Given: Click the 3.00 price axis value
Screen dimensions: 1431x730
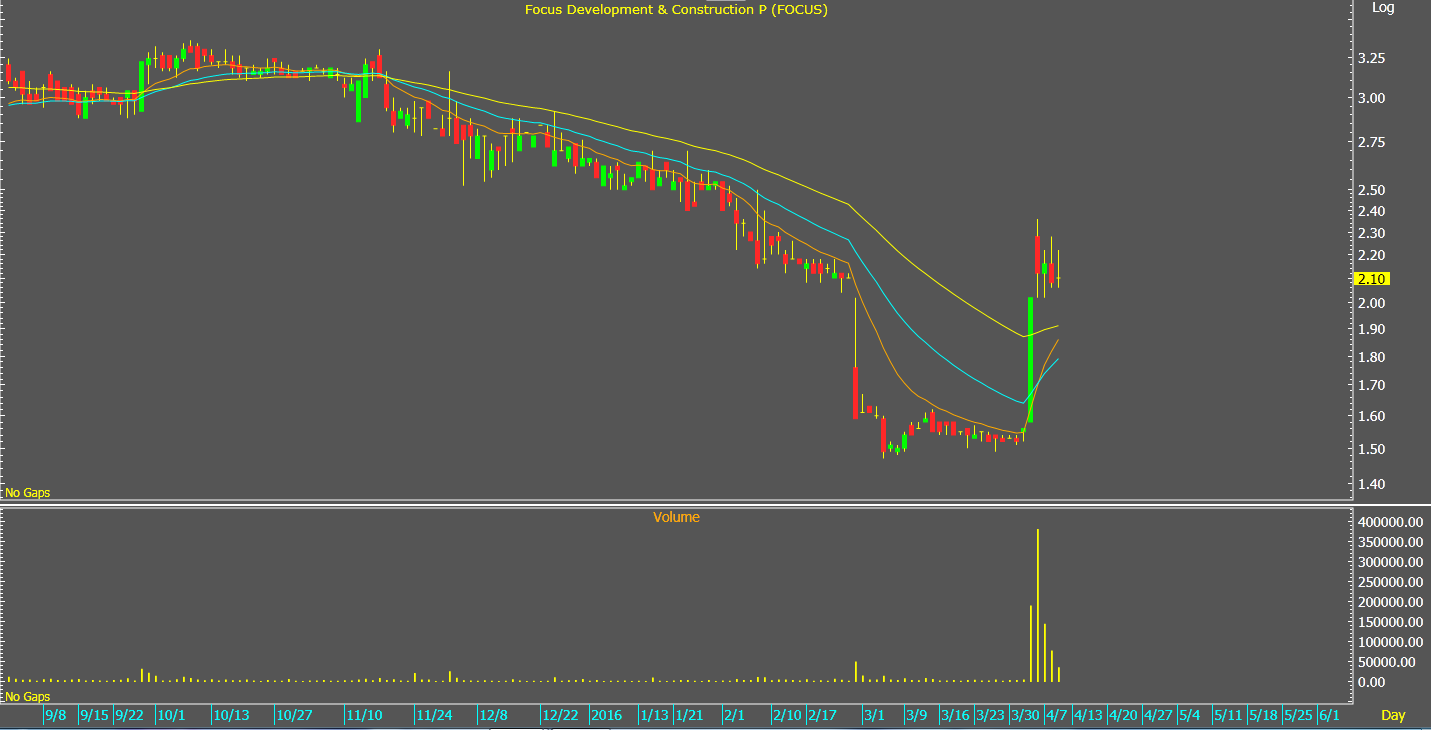Looking at the screenshot, I should 1370,98.
